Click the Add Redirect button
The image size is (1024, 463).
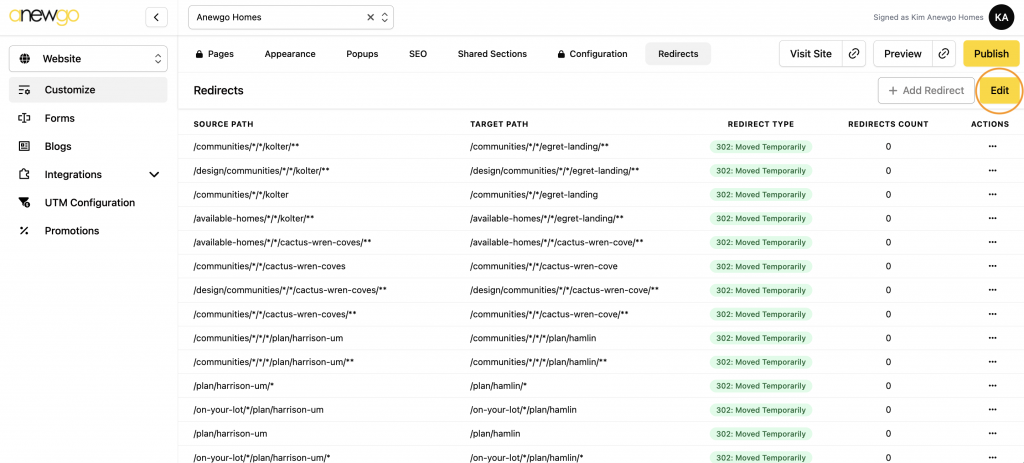(x=926, y=91)
